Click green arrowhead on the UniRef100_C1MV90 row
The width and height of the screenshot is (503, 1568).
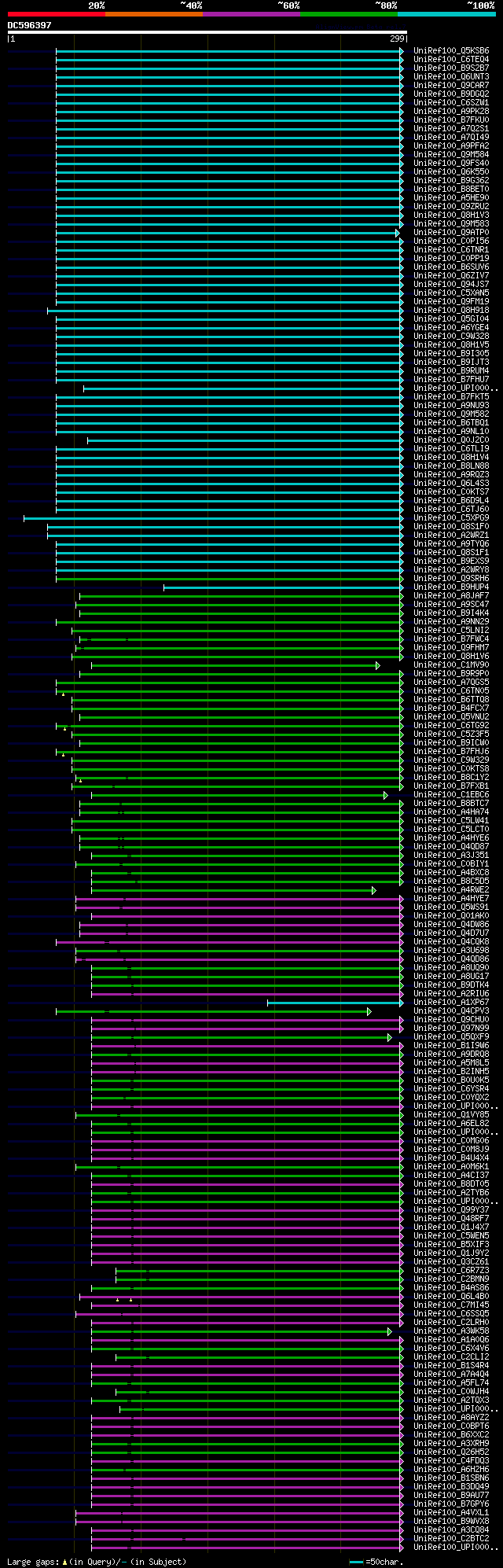pos(378,665)
